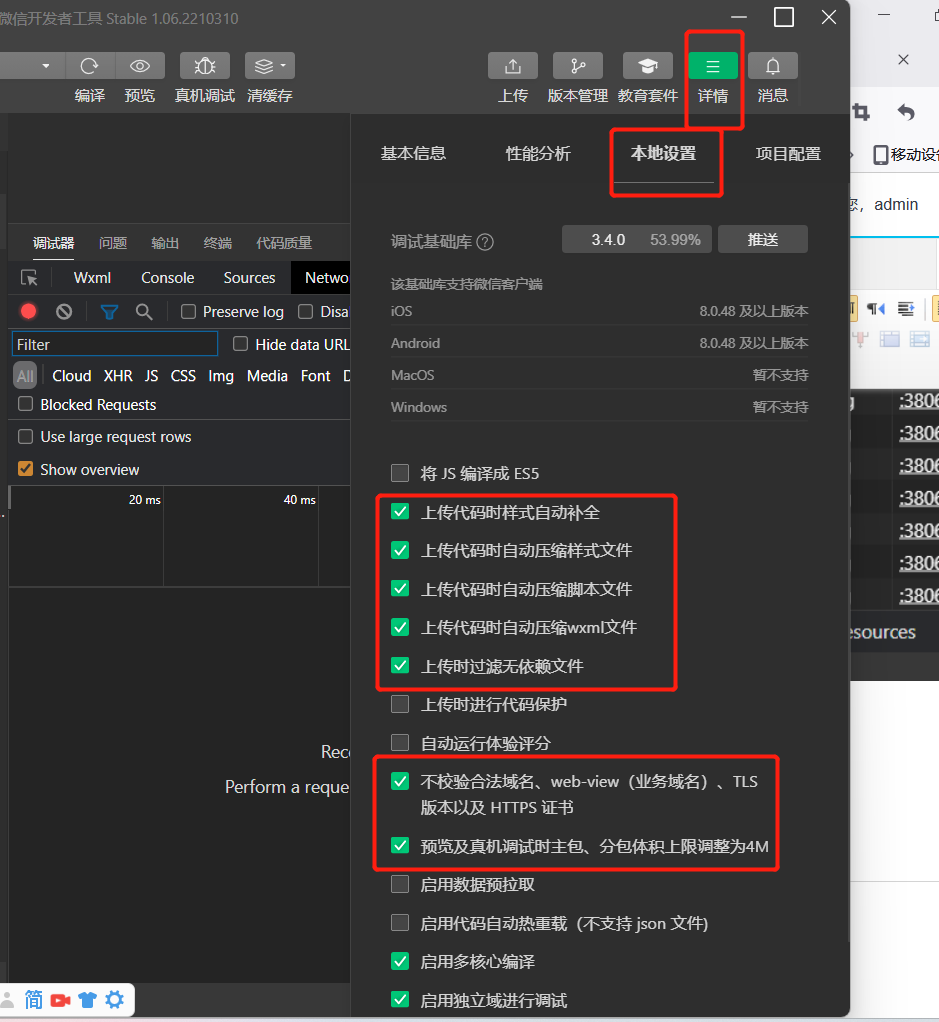Open network search magnifier icon

[x=144, y=312]
